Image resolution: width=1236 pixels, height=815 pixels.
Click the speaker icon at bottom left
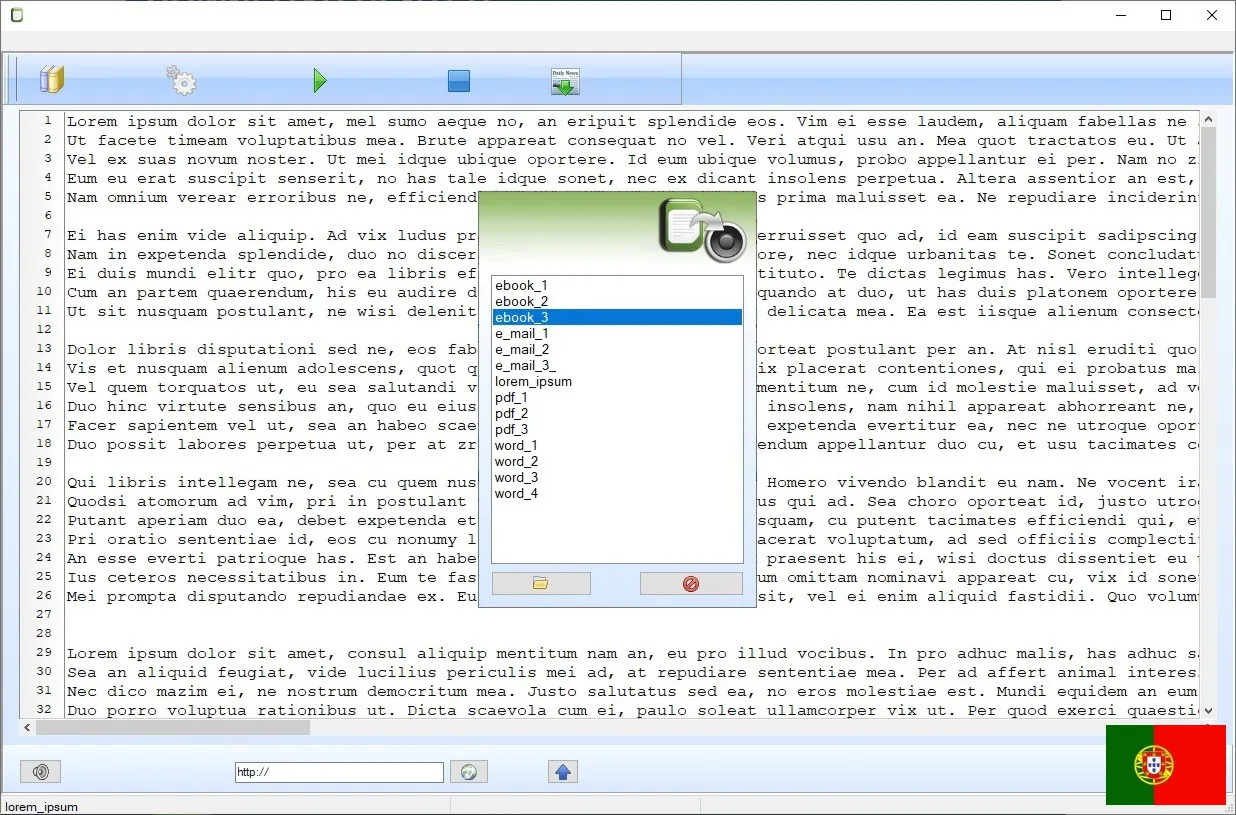40,771
